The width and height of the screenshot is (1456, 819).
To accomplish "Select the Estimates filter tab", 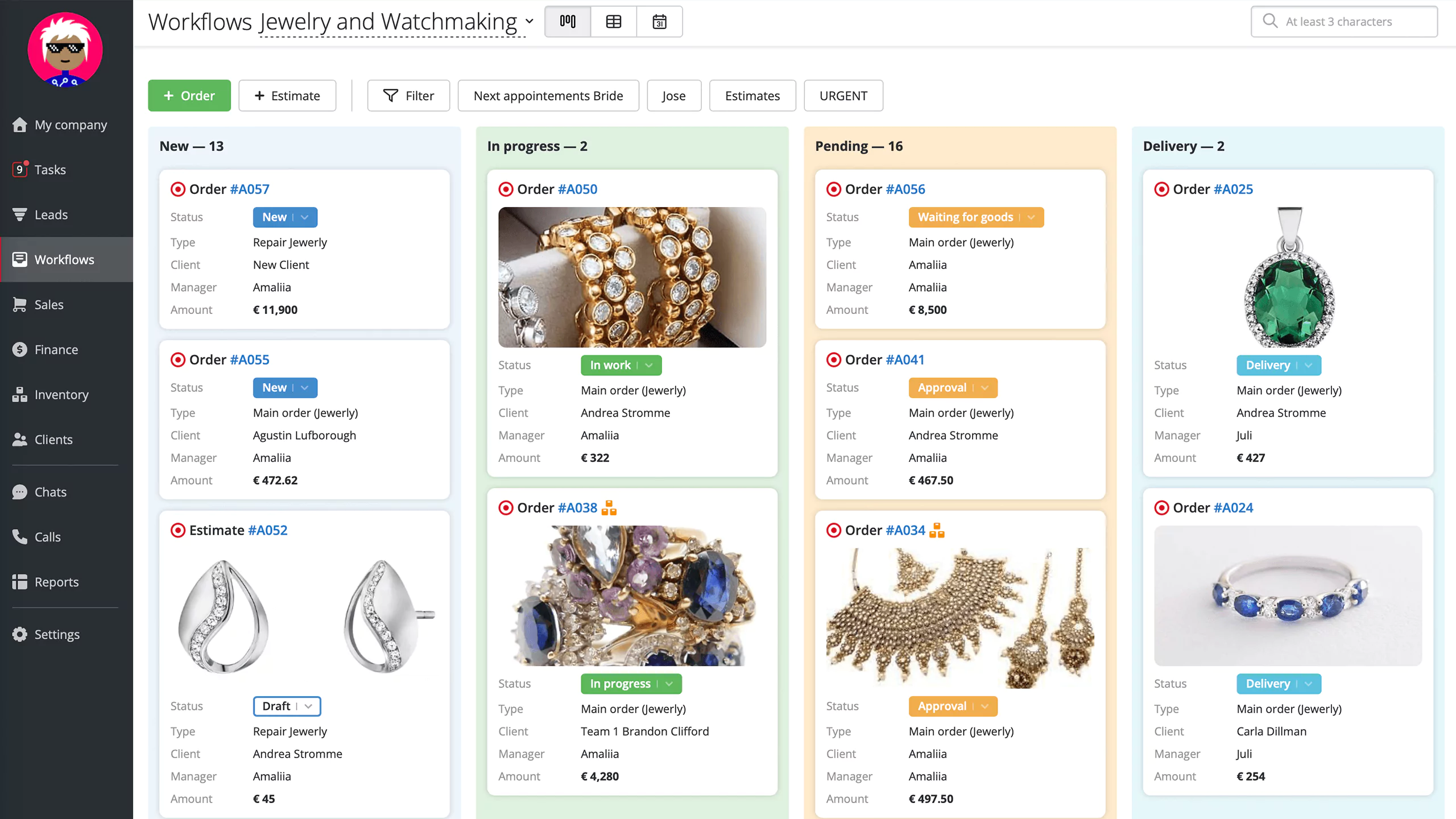I will [x=752, y=95].
